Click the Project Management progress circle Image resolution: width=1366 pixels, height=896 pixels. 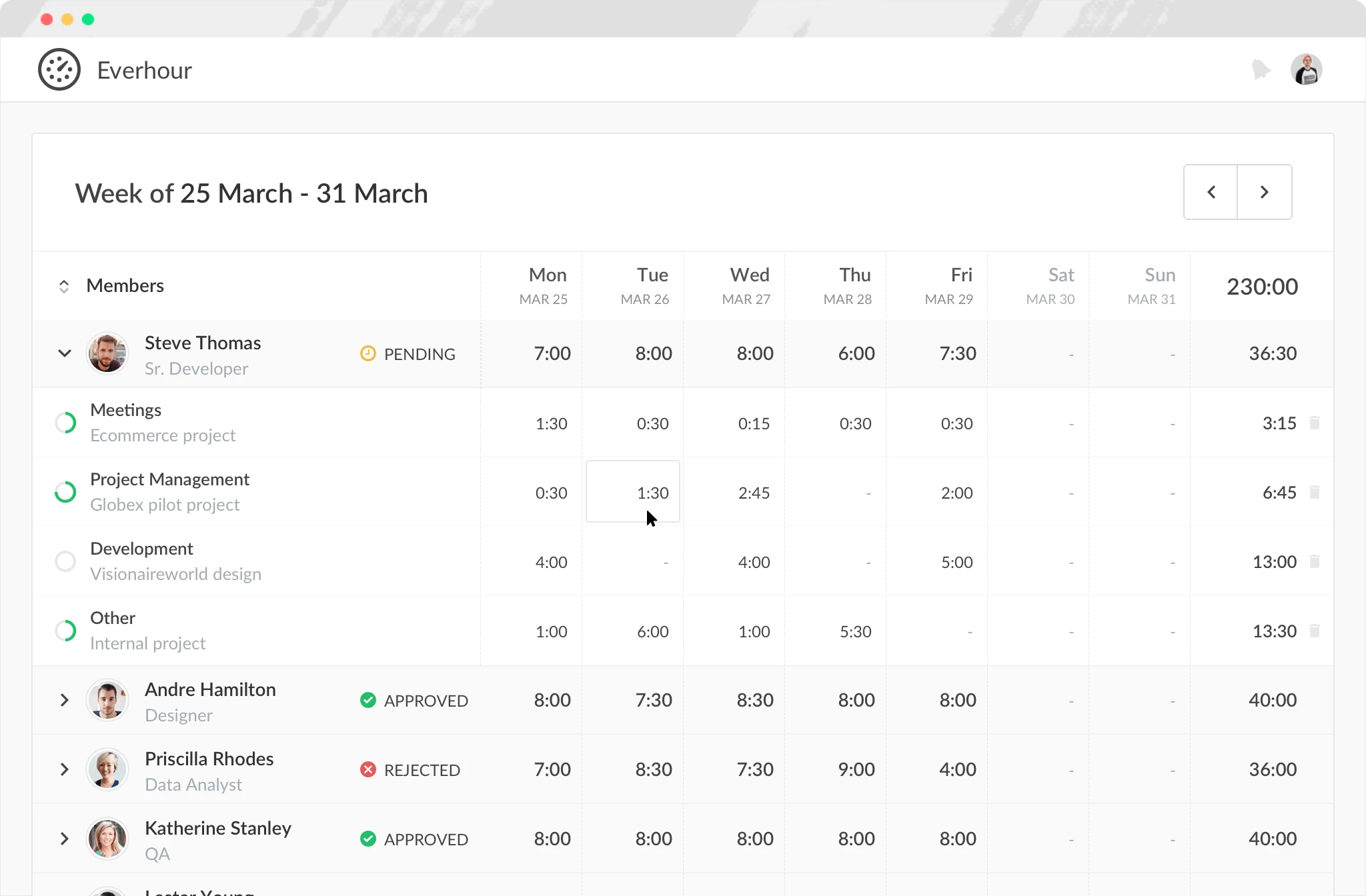click(65, 492)
